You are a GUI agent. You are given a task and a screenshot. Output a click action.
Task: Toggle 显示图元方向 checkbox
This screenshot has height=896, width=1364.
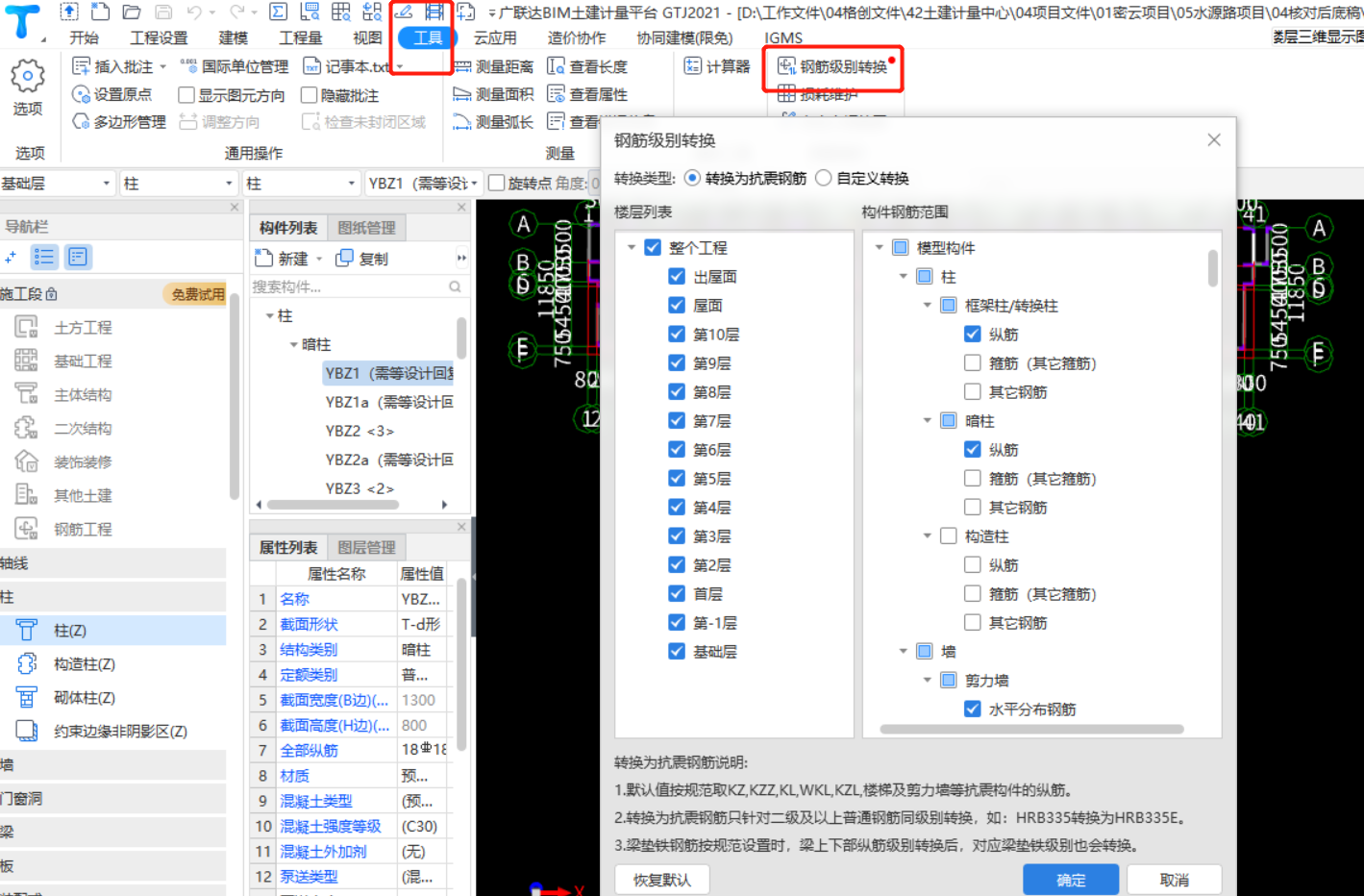click(x=186, y=95)
